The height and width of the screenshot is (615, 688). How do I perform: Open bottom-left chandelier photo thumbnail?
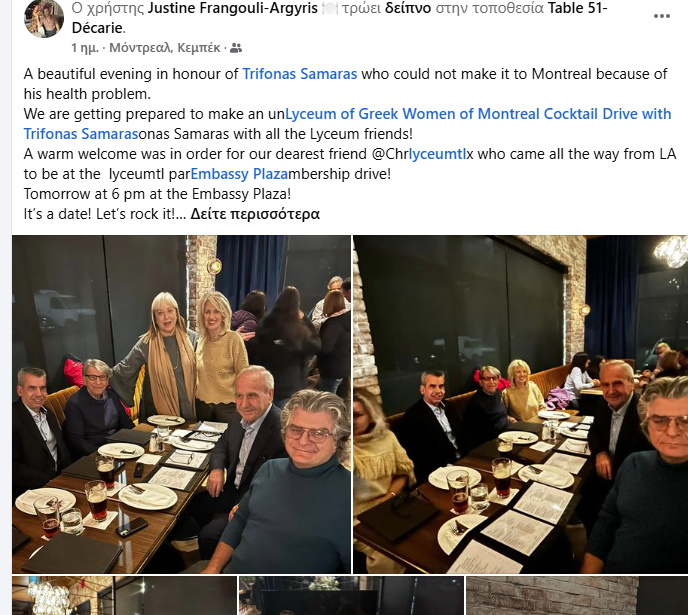coord(124,596)
